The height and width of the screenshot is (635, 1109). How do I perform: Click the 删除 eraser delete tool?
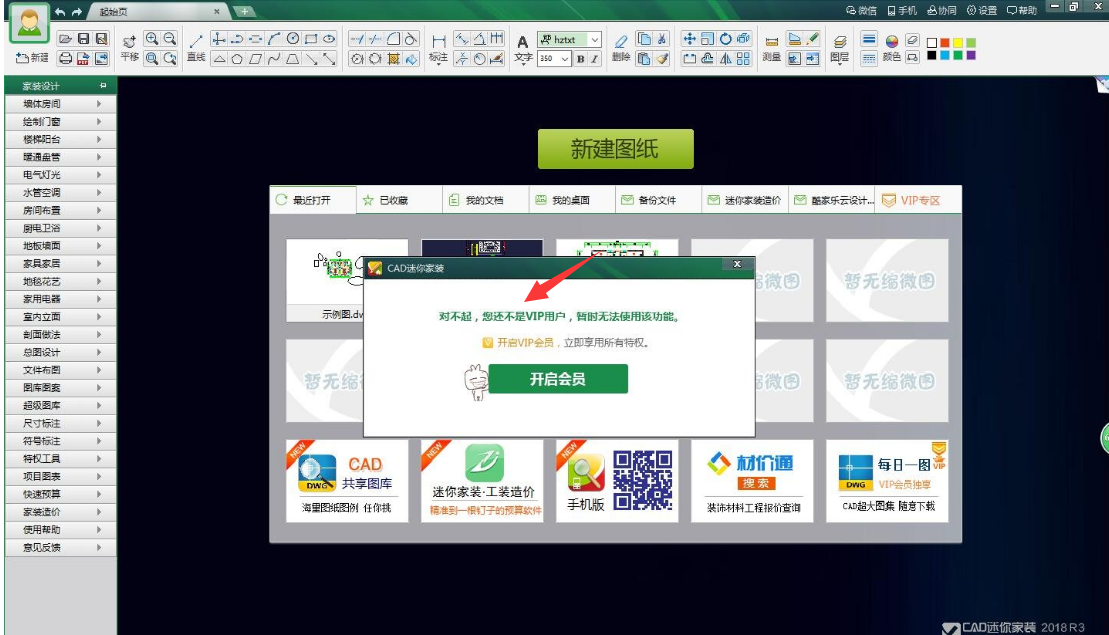click(621, 48)
